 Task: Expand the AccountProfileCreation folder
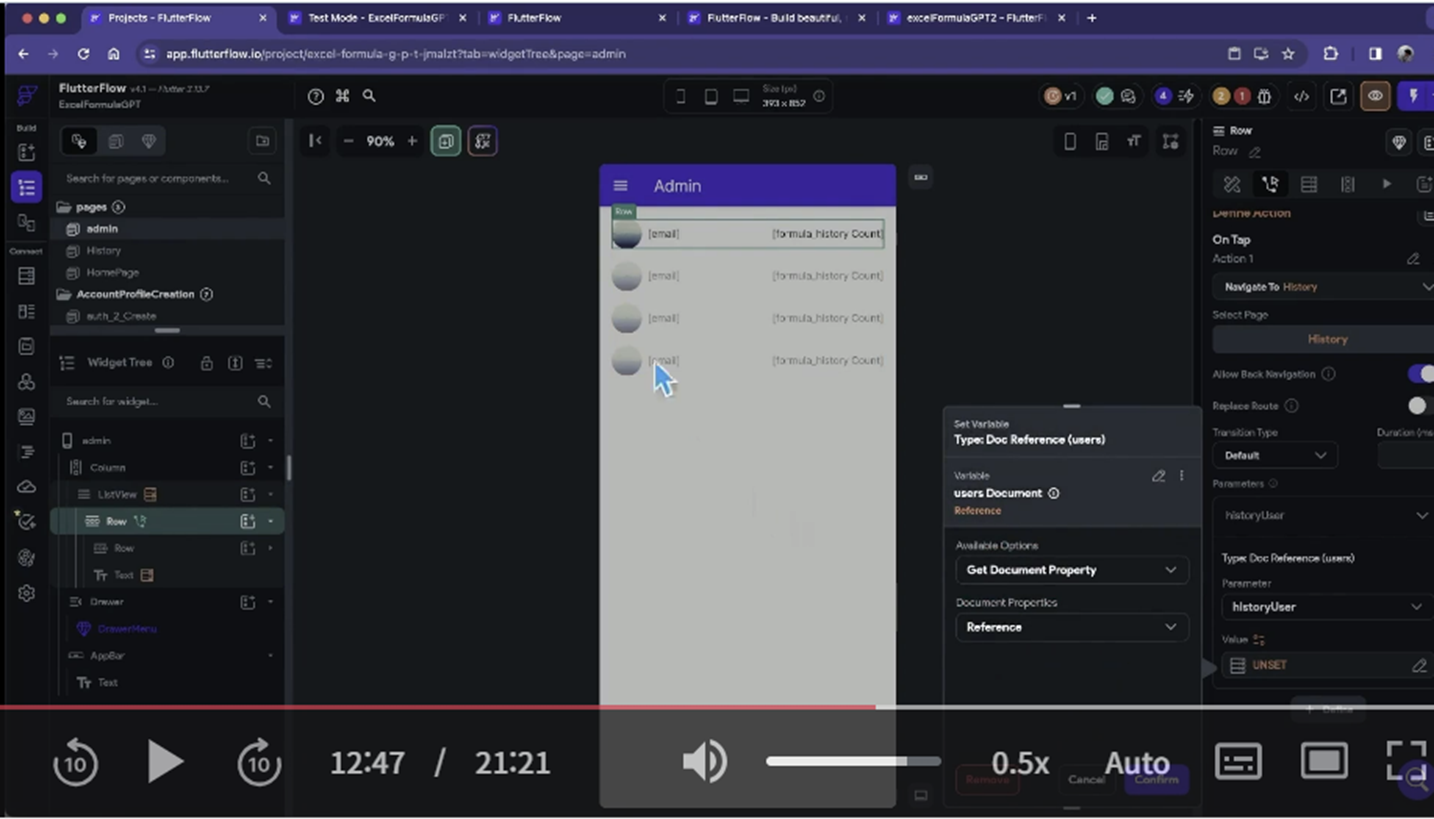64,295
